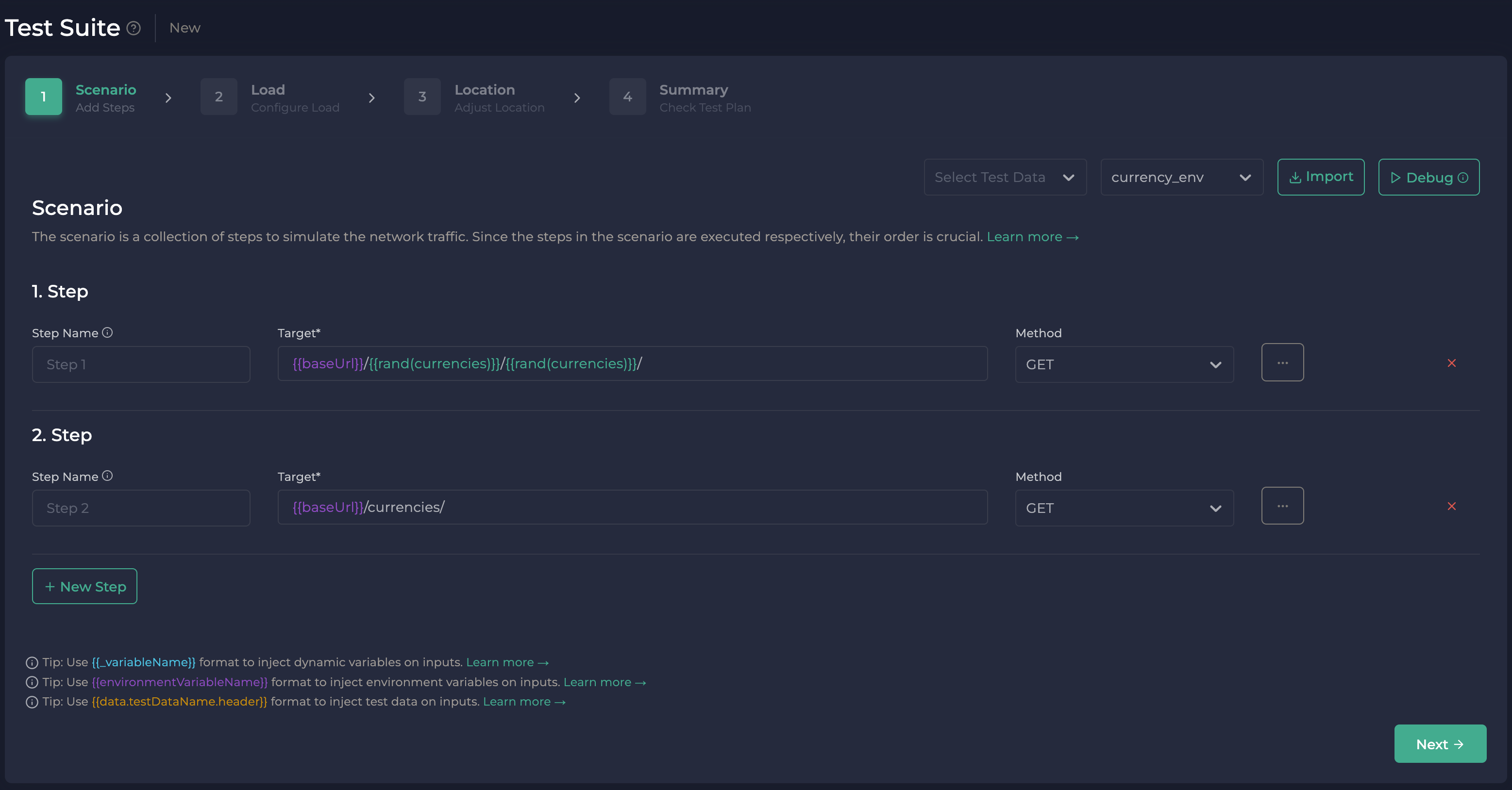Click the info icon next to Debug
The width and height of the screenshot is (1512, 790).
pyautogui.click(x=1463, y=177)
